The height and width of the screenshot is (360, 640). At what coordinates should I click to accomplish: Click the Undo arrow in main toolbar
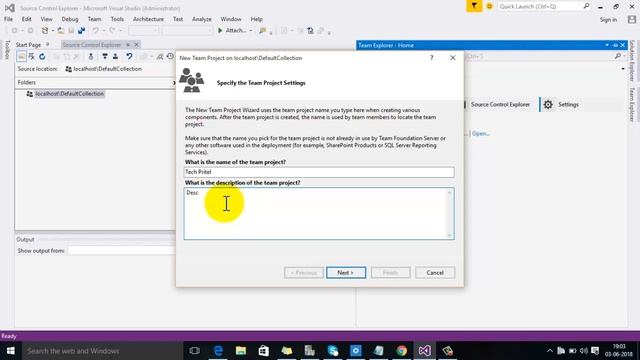96,31
